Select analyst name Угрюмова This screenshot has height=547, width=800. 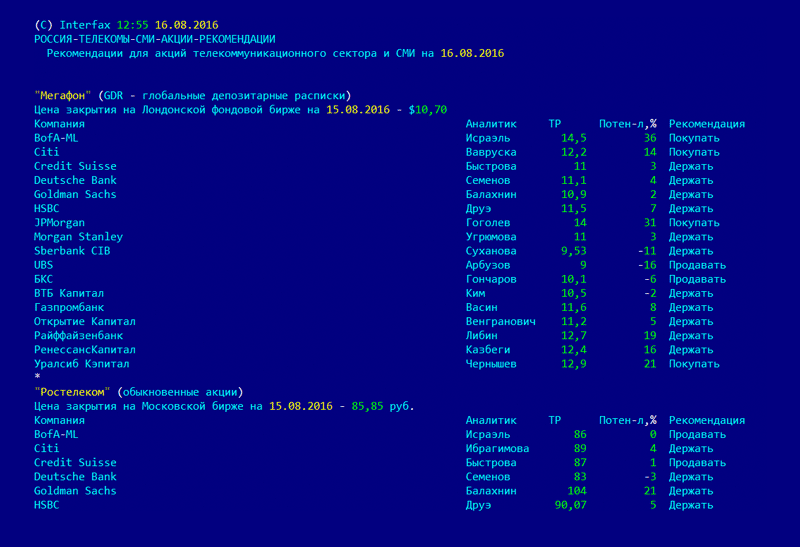click(491, 237)
